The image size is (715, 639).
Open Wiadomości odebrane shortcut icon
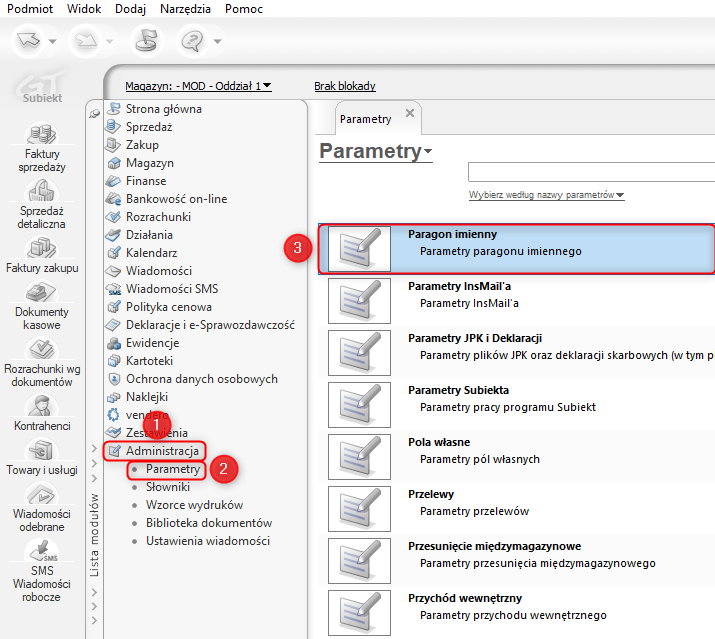pyautogui.click(x=41, y=495)
